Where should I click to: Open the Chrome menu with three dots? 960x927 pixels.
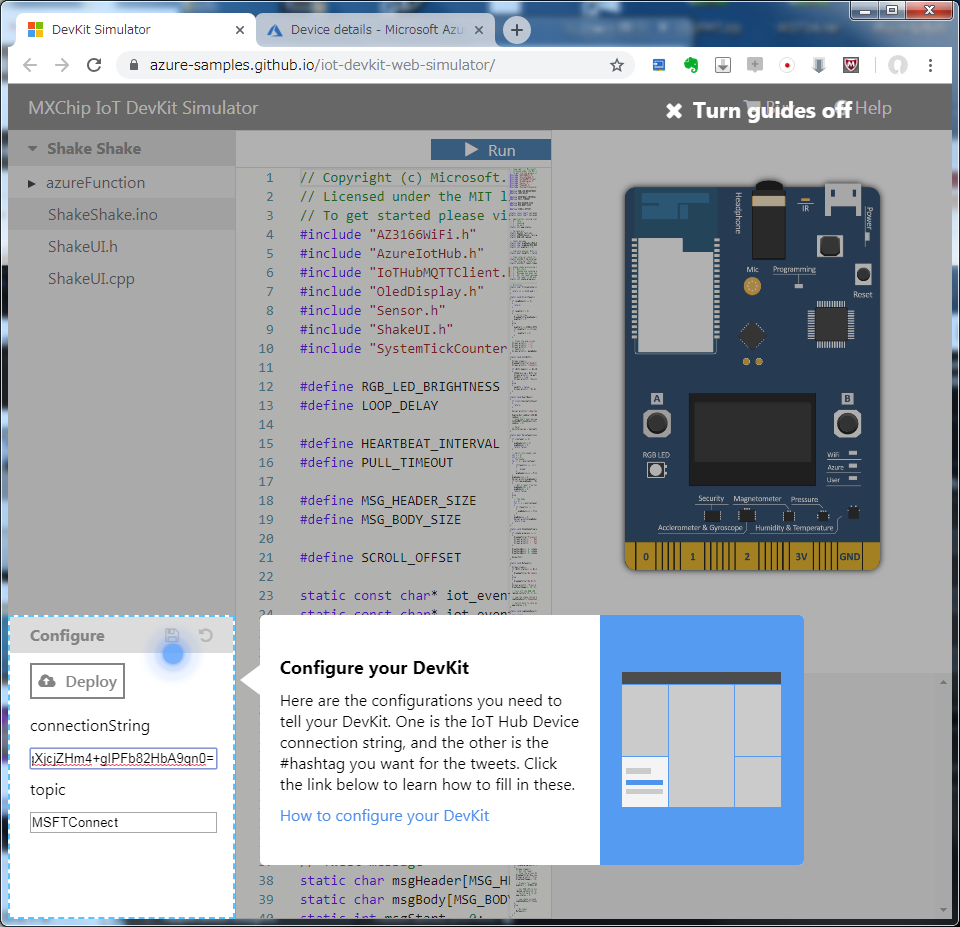(931, 64)
